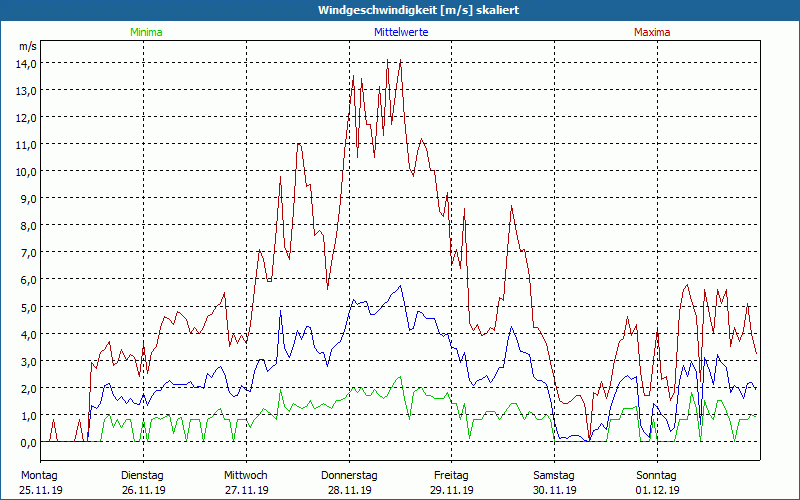Click the 'Freitag' day label
Screen dimensions: 800x500
coord(451,476)
